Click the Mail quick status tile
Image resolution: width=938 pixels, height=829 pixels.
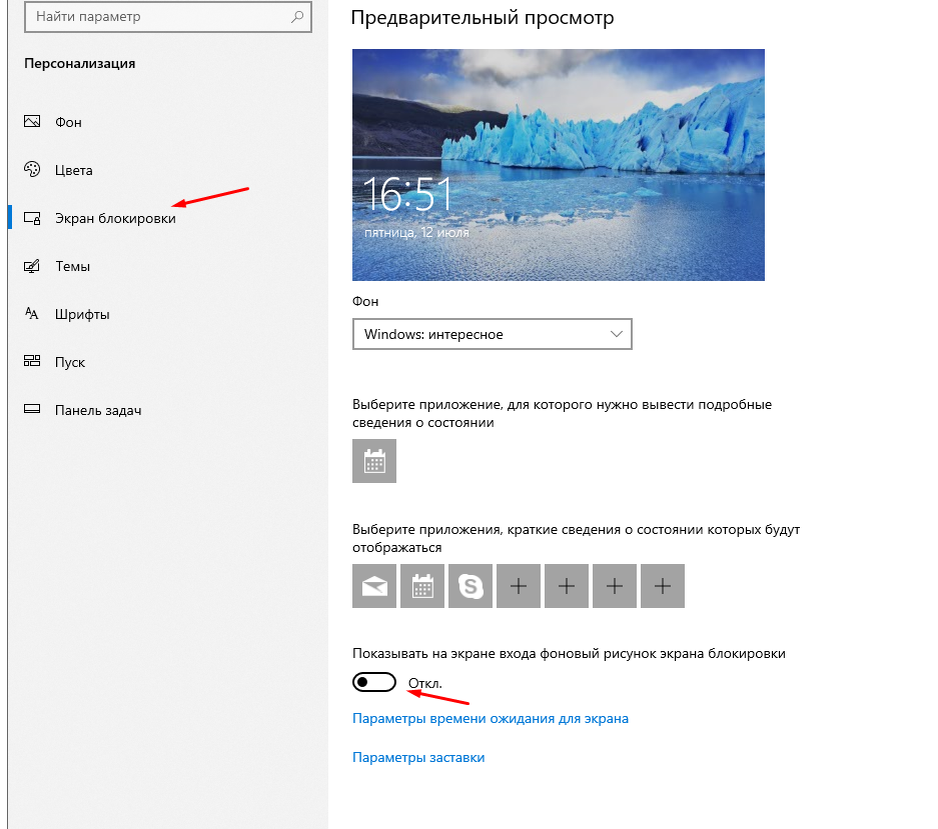pyautogui.click(x=374, y=586)
